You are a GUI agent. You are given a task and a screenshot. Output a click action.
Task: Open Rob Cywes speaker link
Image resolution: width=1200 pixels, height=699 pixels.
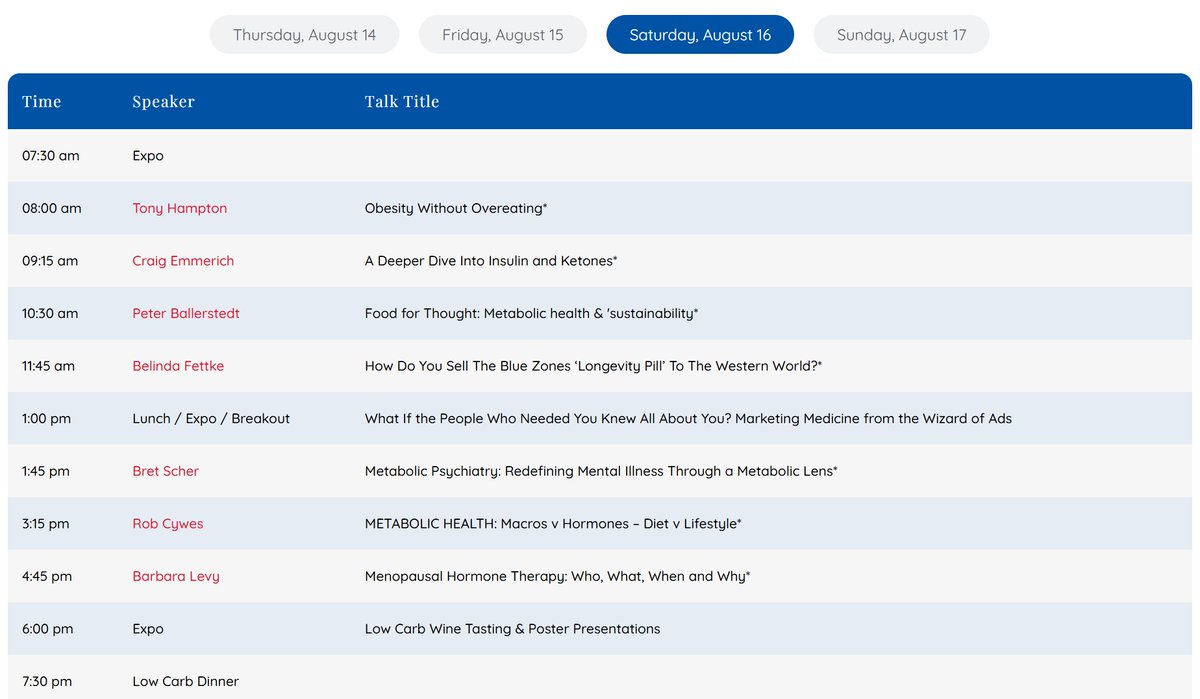pos(168,524)
